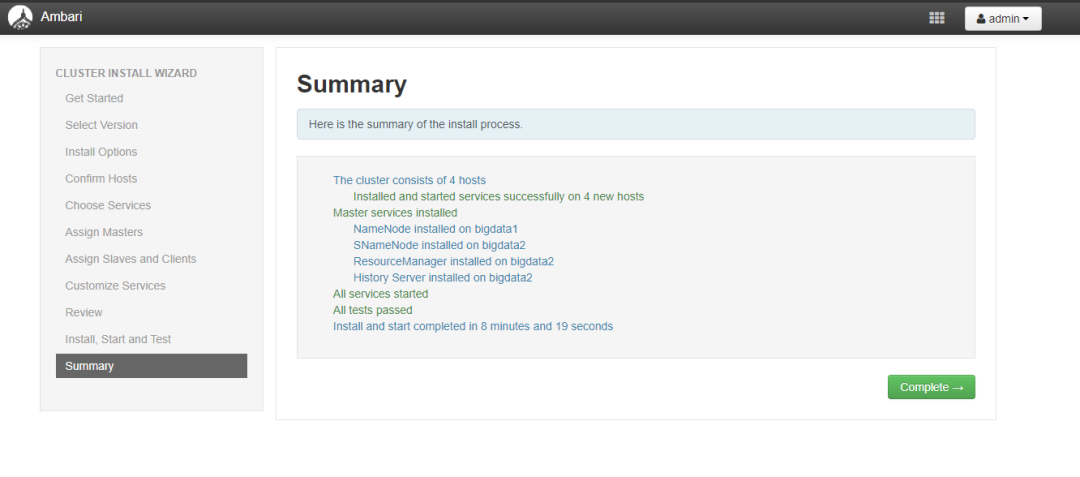Select Install, Start and Test step
Image resolution: width=1080 pixels, height=477 pixels.
pos(118,339)
